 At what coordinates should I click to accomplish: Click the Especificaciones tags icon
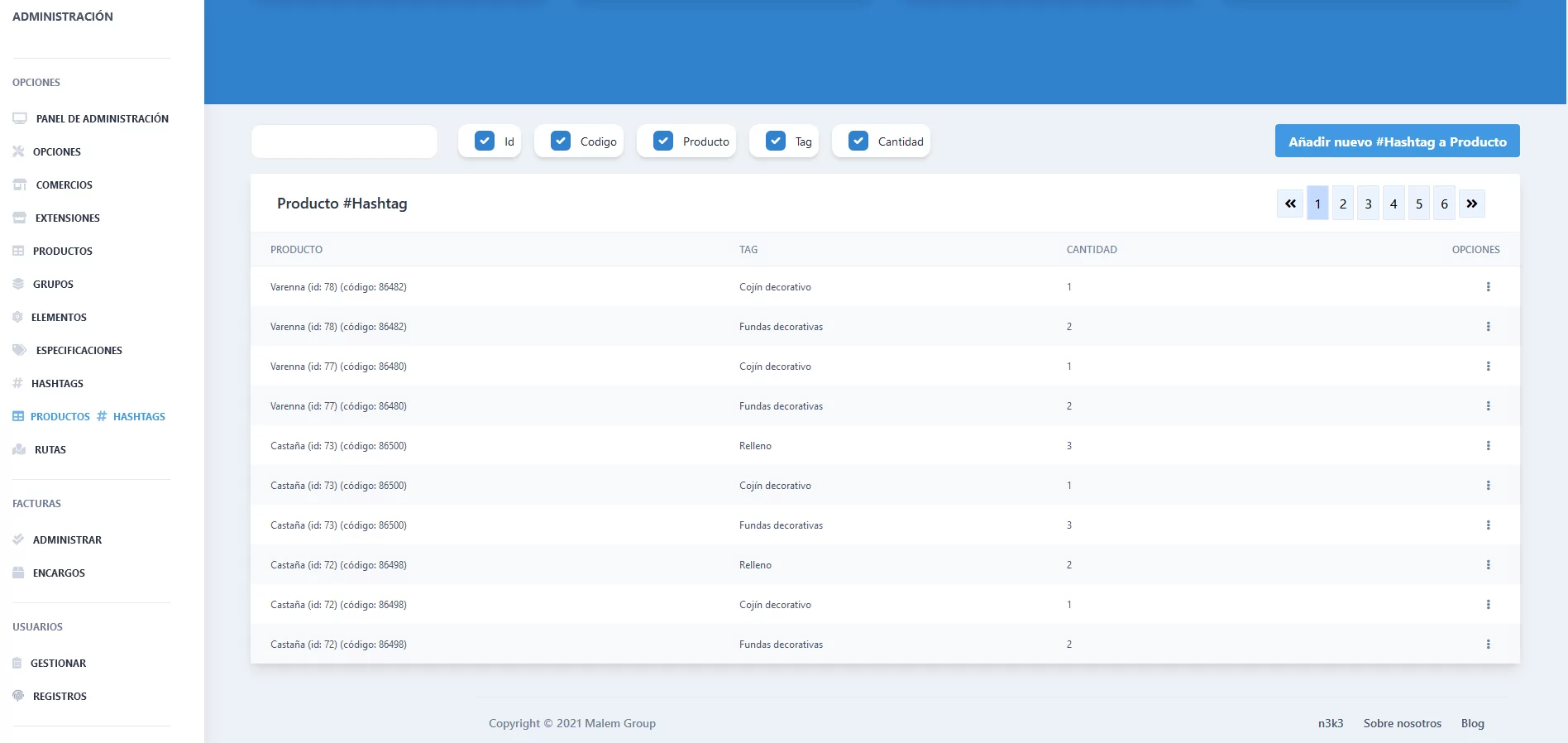coord(20,350)
